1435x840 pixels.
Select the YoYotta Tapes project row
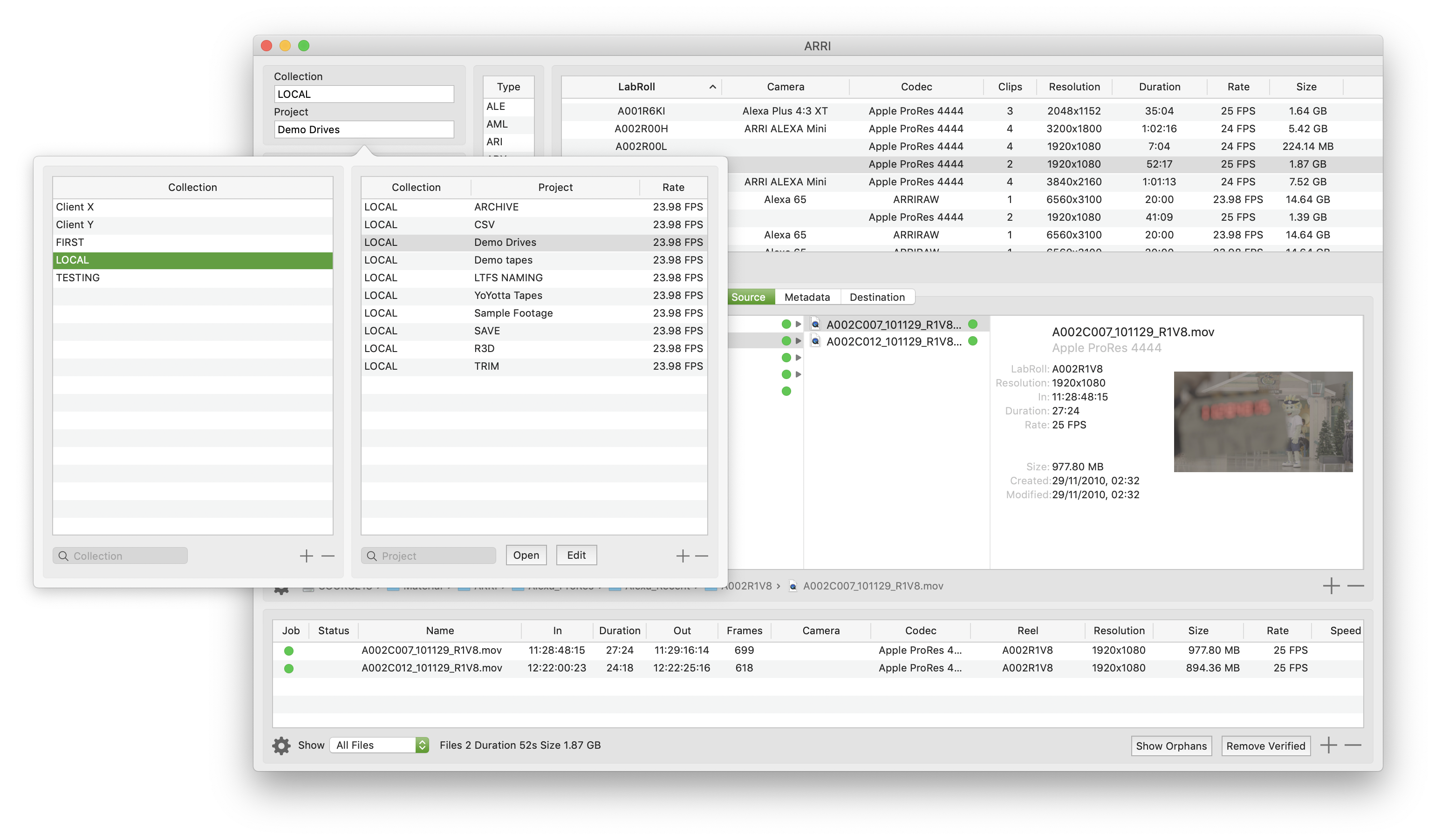click(534, 295)
